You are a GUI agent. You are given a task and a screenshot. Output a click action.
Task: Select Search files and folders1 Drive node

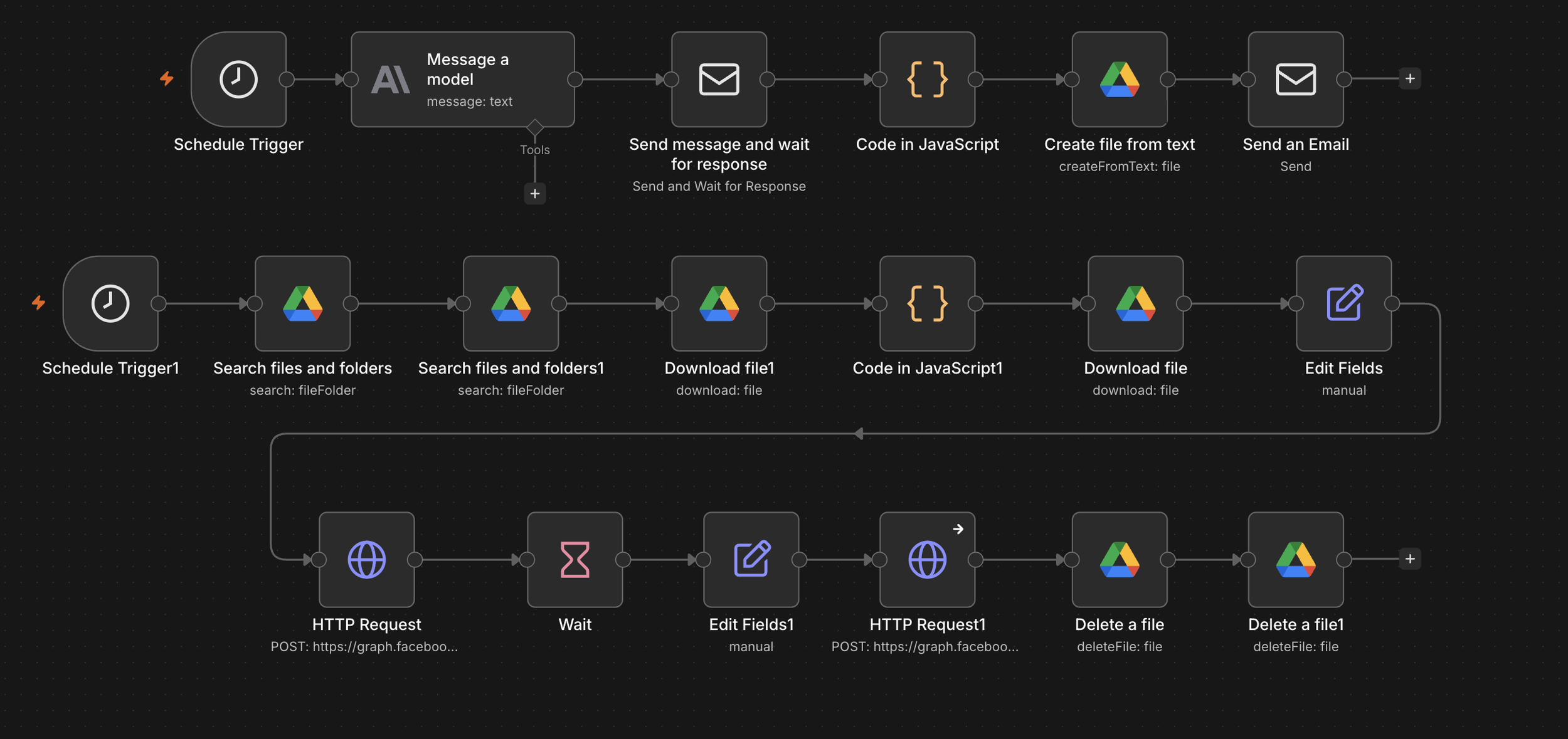[x=511, y=303]
